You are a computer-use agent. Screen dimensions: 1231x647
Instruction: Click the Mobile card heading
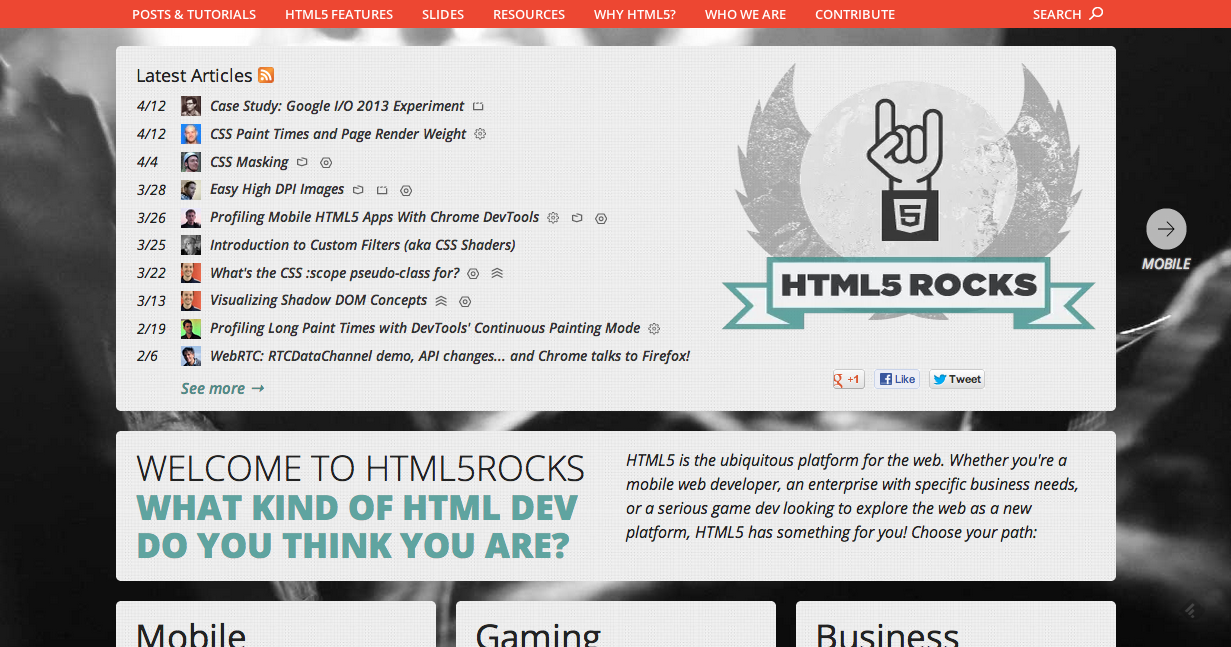pyautogui.click(x=191, y=635)
